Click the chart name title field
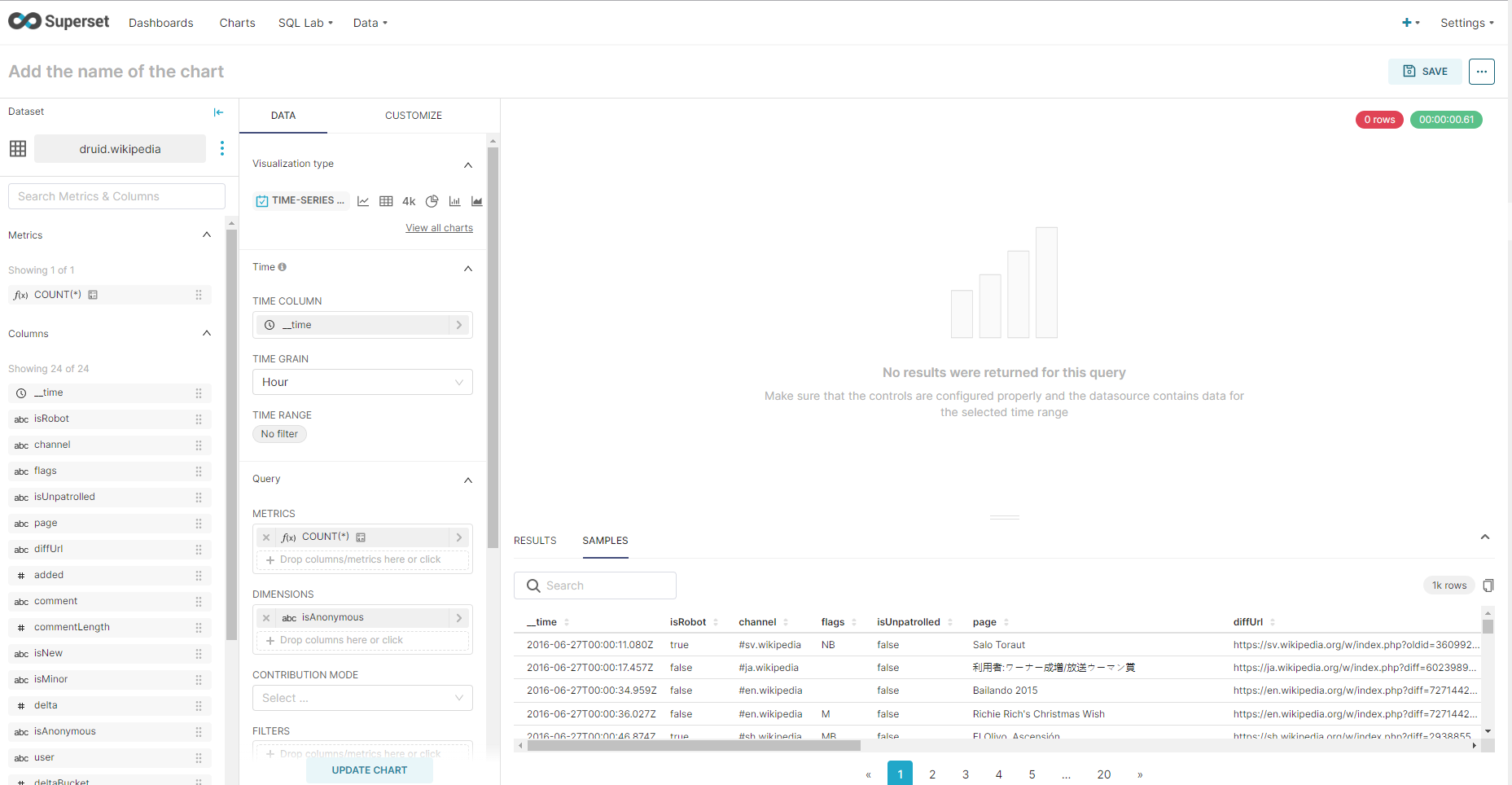Screen dimensions: 1512x785 point(116,72)
